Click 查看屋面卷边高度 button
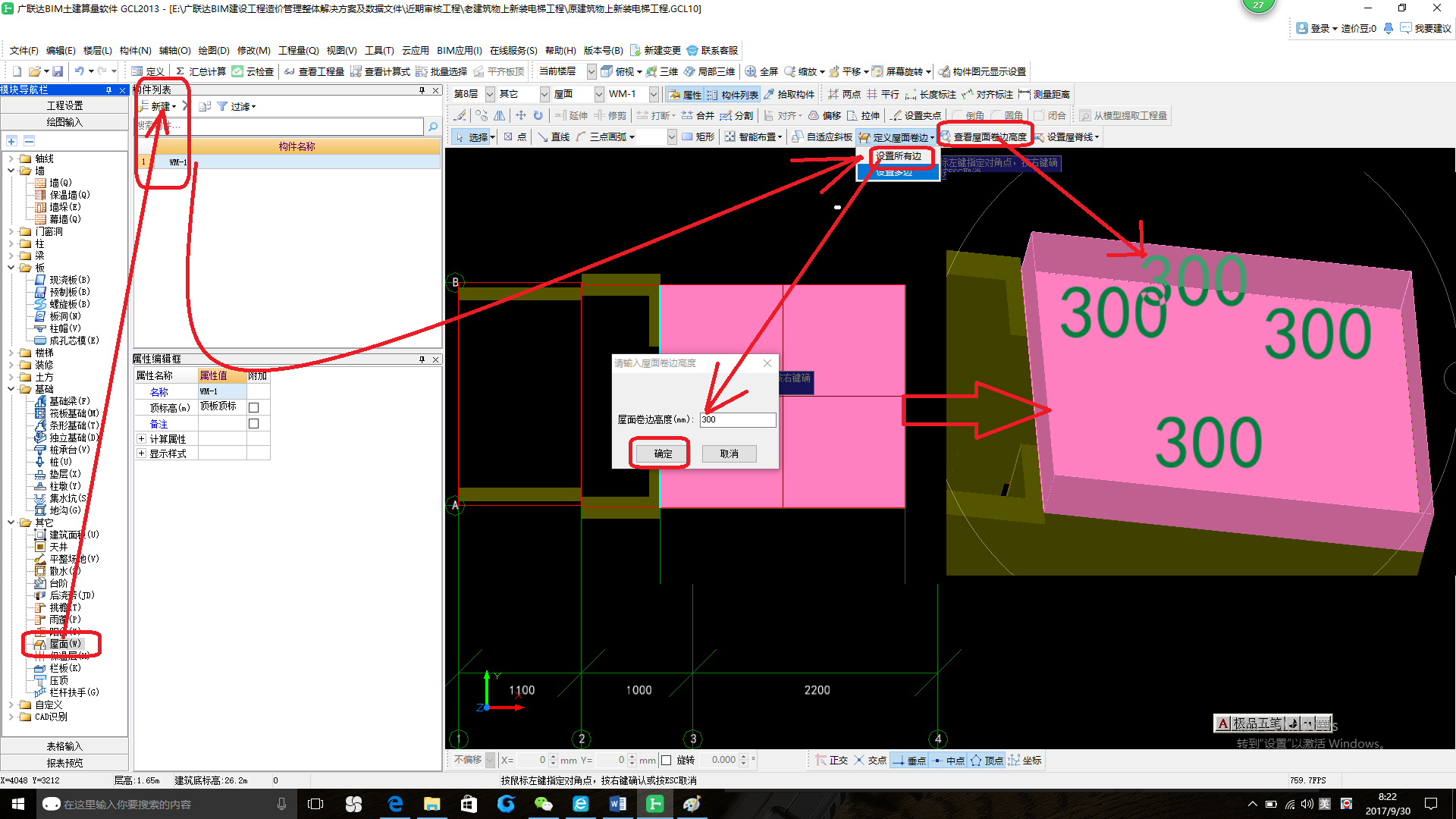The height and width of the screenshot is (819, 1456). (984, 136)
